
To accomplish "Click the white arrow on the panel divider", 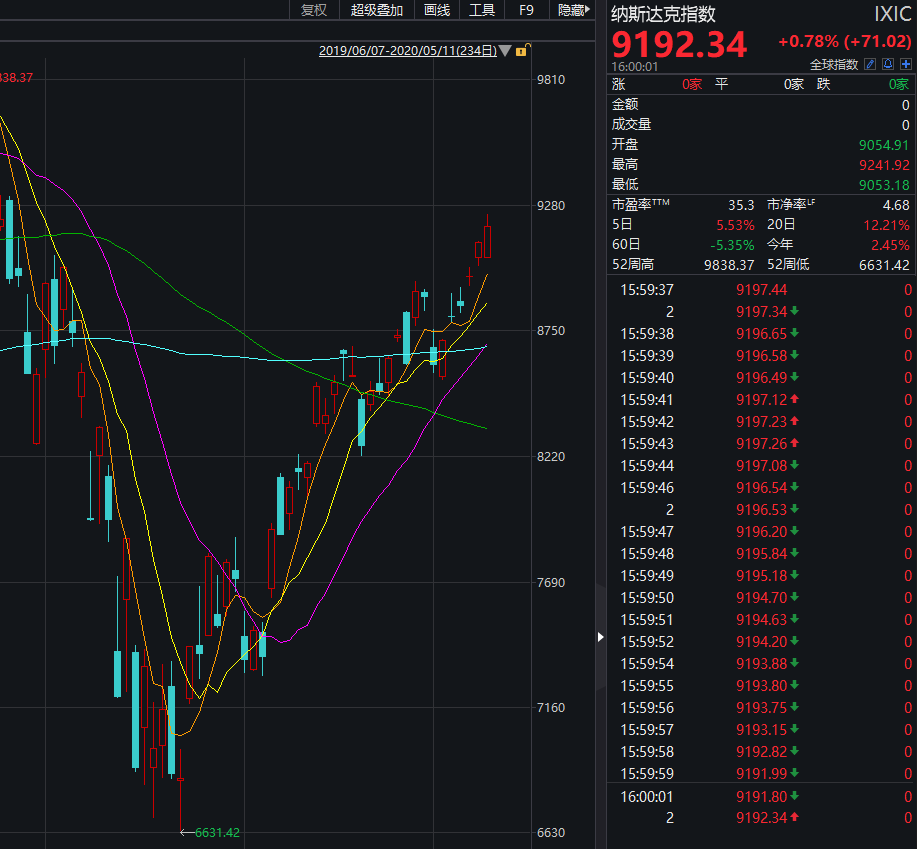I will [601, 637].
